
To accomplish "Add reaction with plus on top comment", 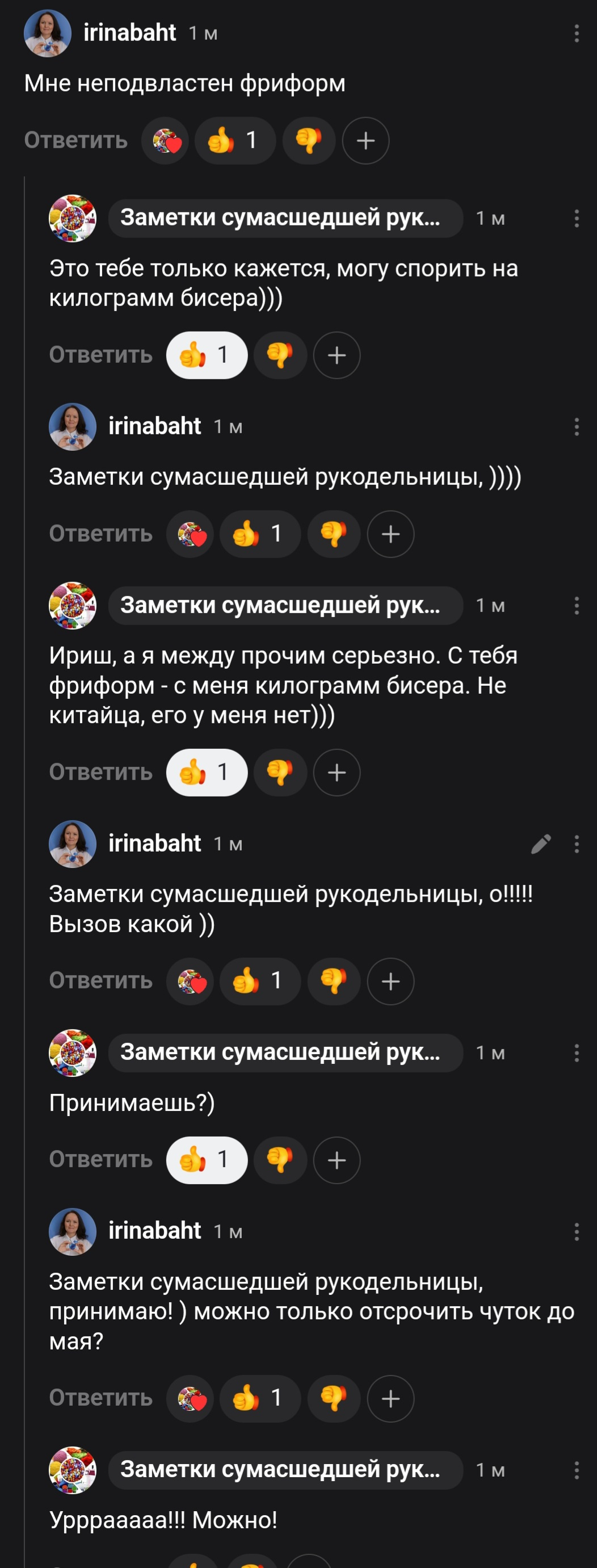I will click(365, 141).
